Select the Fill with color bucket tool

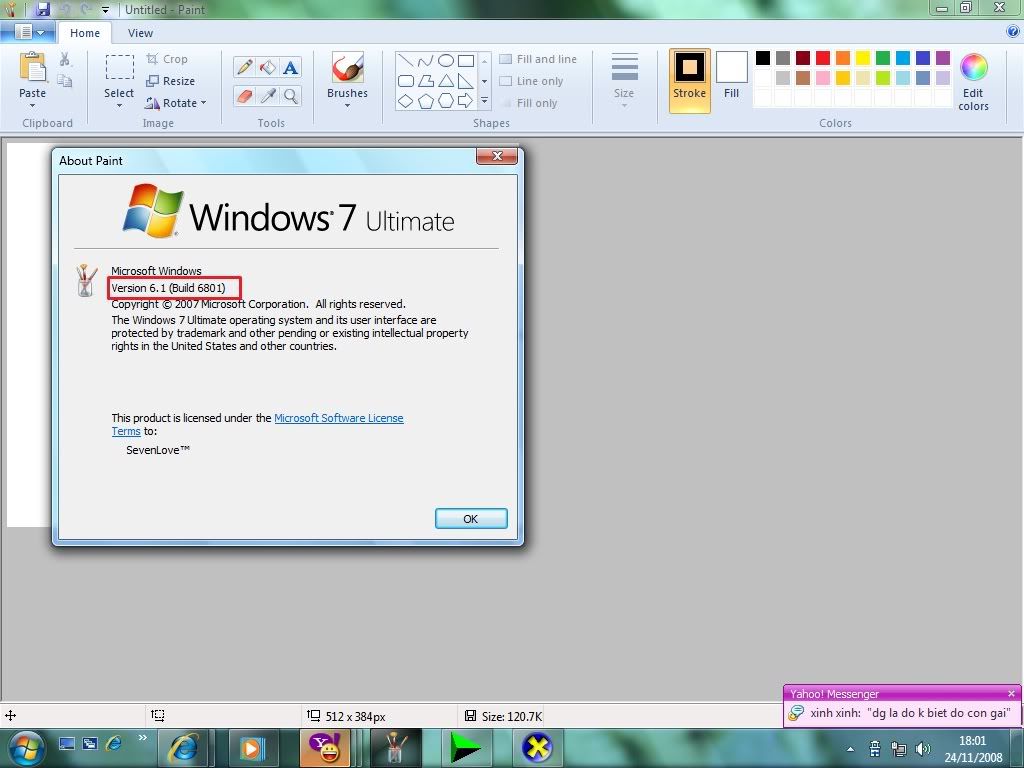(268, 67)
